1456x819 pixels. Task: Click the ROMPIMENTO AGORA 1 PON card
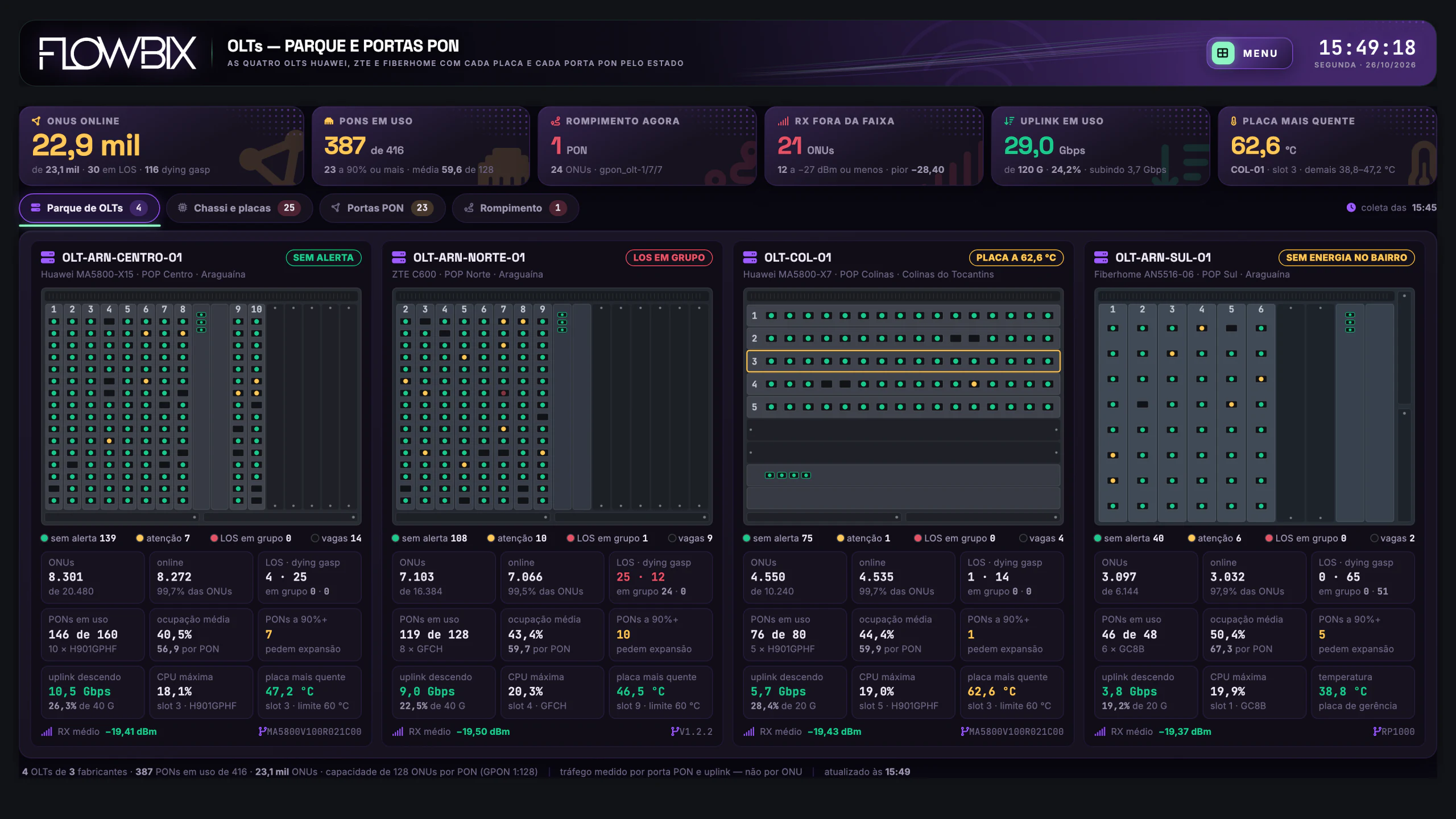(x=647, y=146)
